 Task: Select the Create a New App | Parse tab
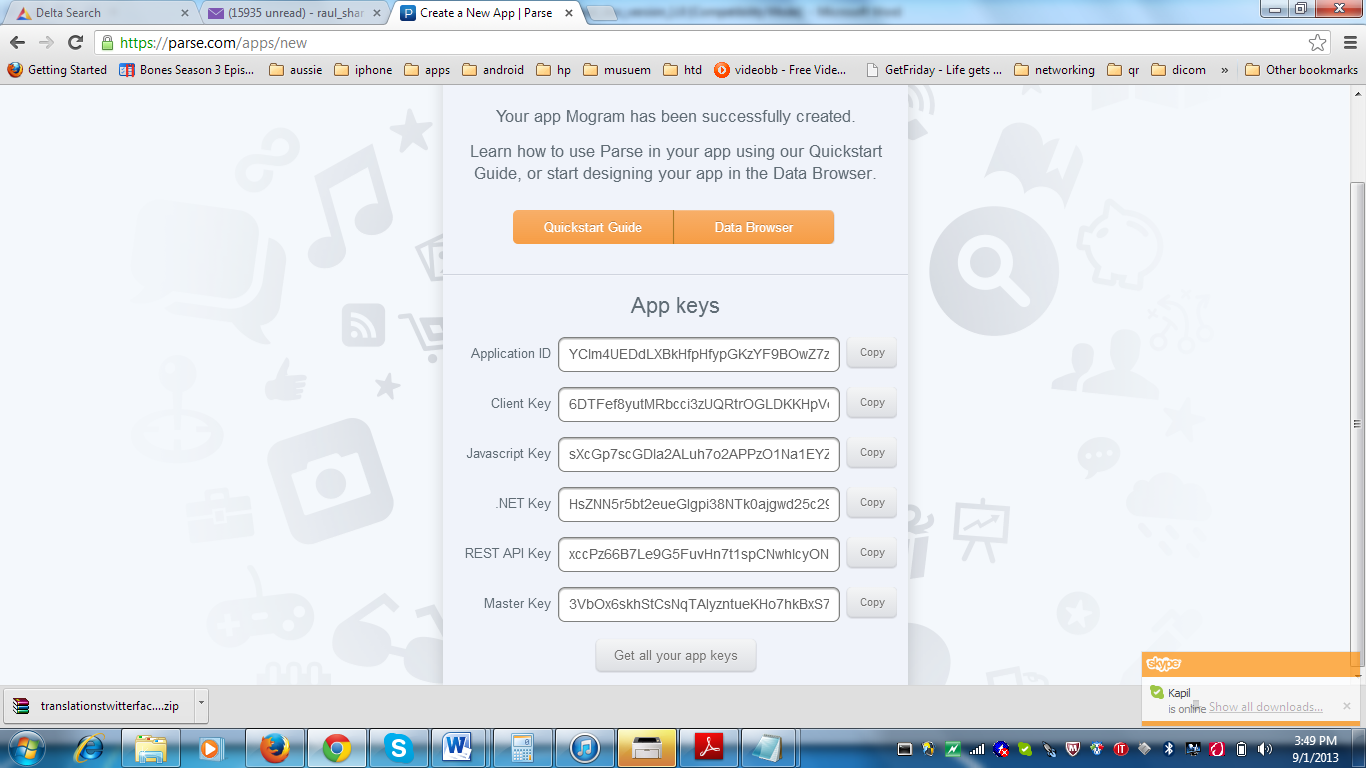pos(485,14)
